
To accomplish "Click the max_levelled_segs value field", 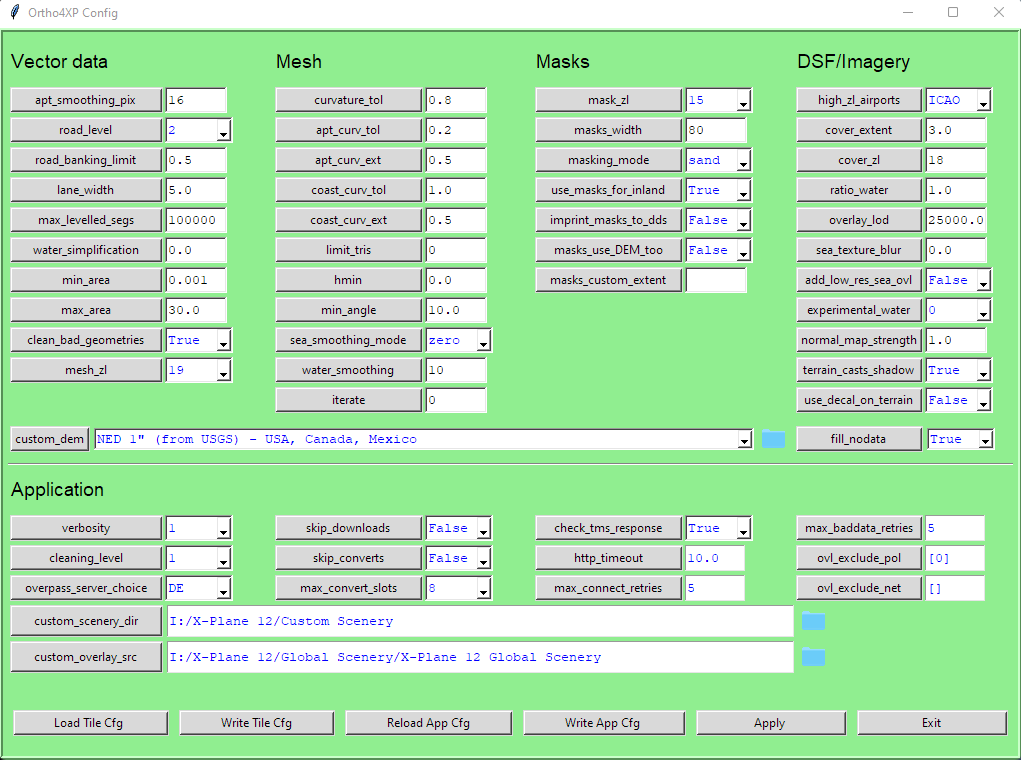I will point(196,220).
